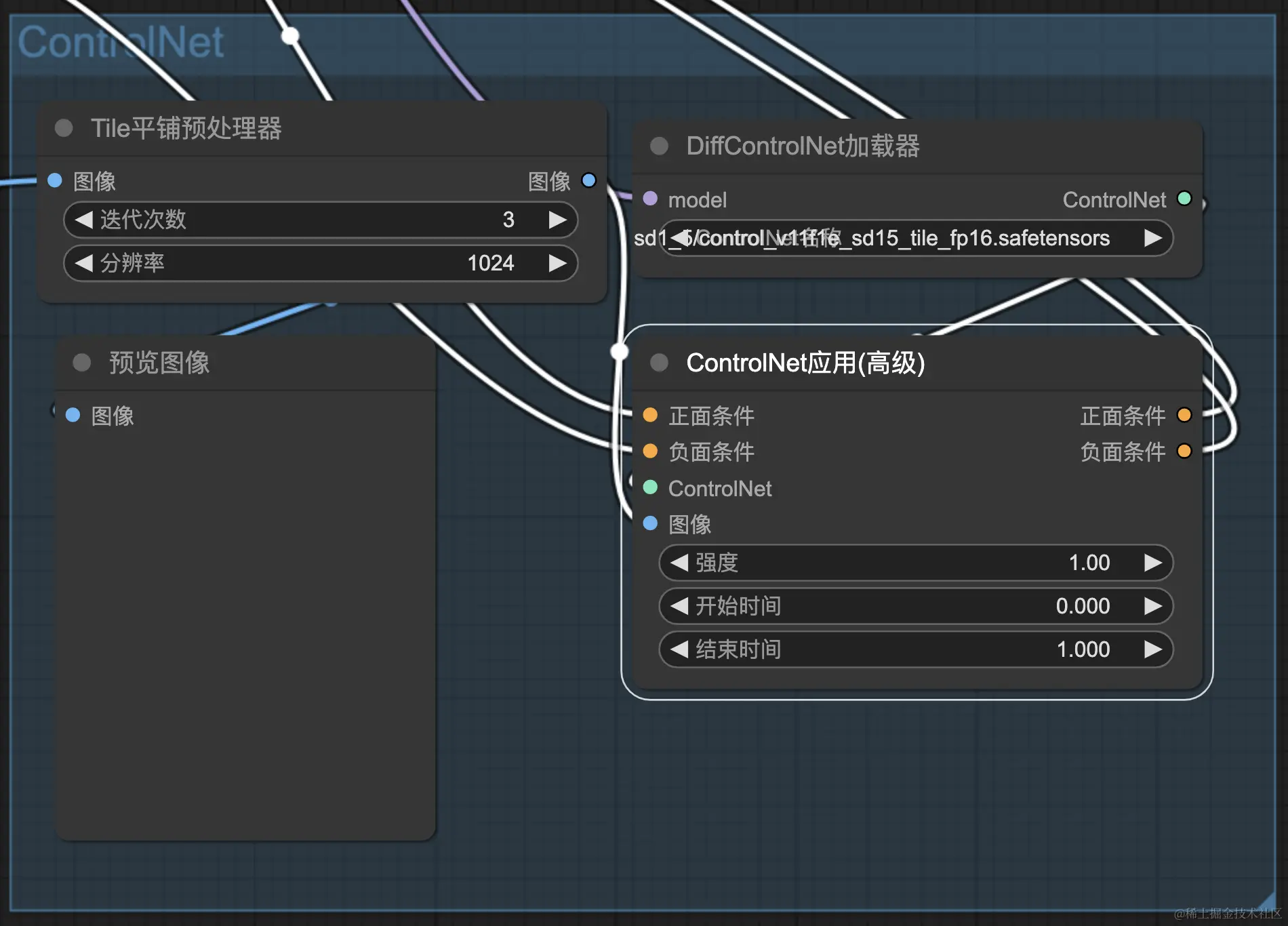Click the reroute dot left of ControlNet应用 node
This screenshot has width=1288, height=926.
pos(619,351)
